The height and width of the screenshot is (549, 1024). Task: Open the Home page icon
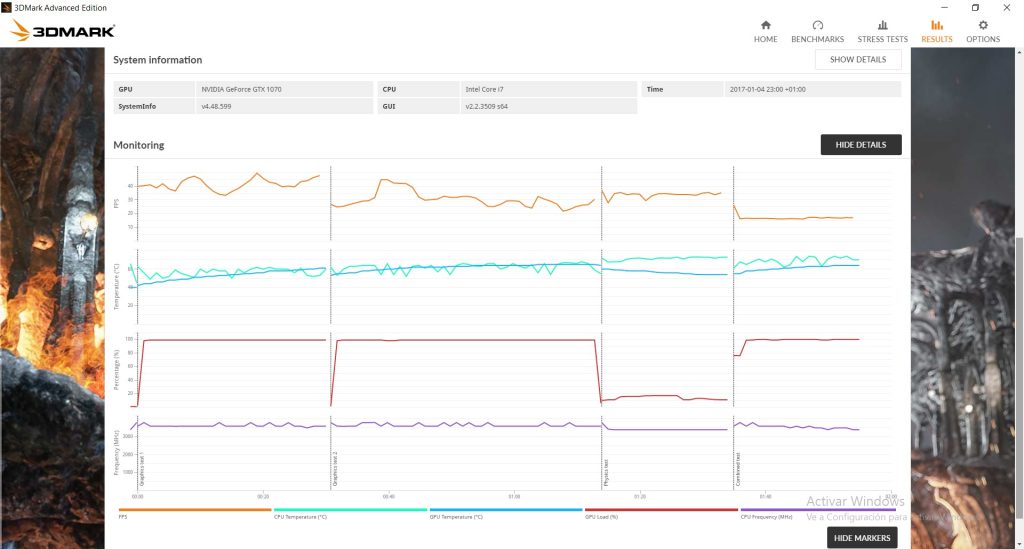tap(765, 25)
